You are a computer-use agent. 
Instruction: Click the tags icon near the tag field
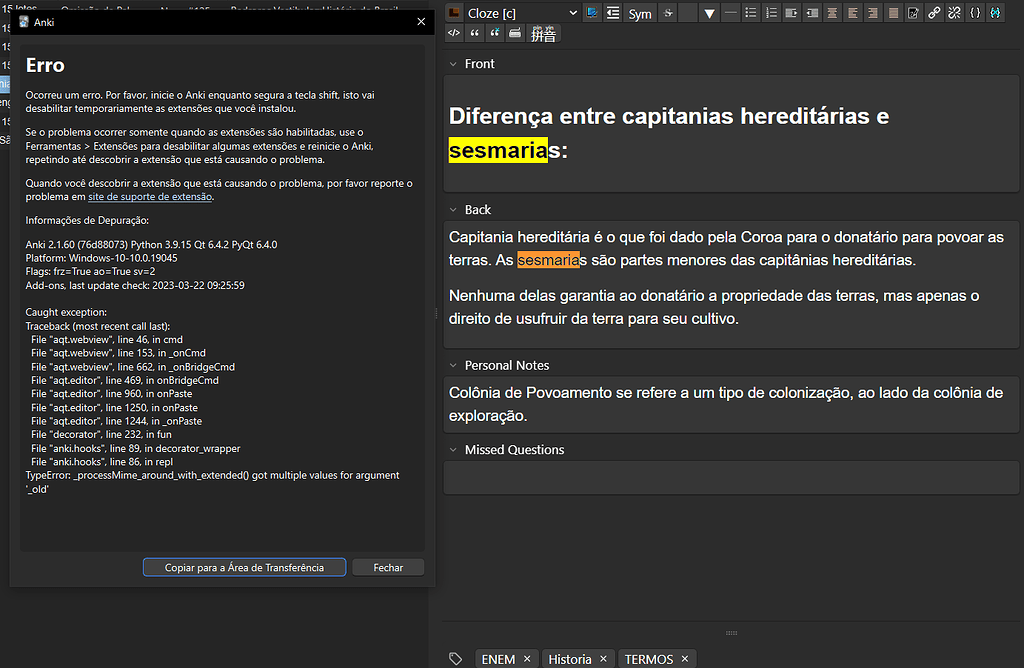coord(455,658)
